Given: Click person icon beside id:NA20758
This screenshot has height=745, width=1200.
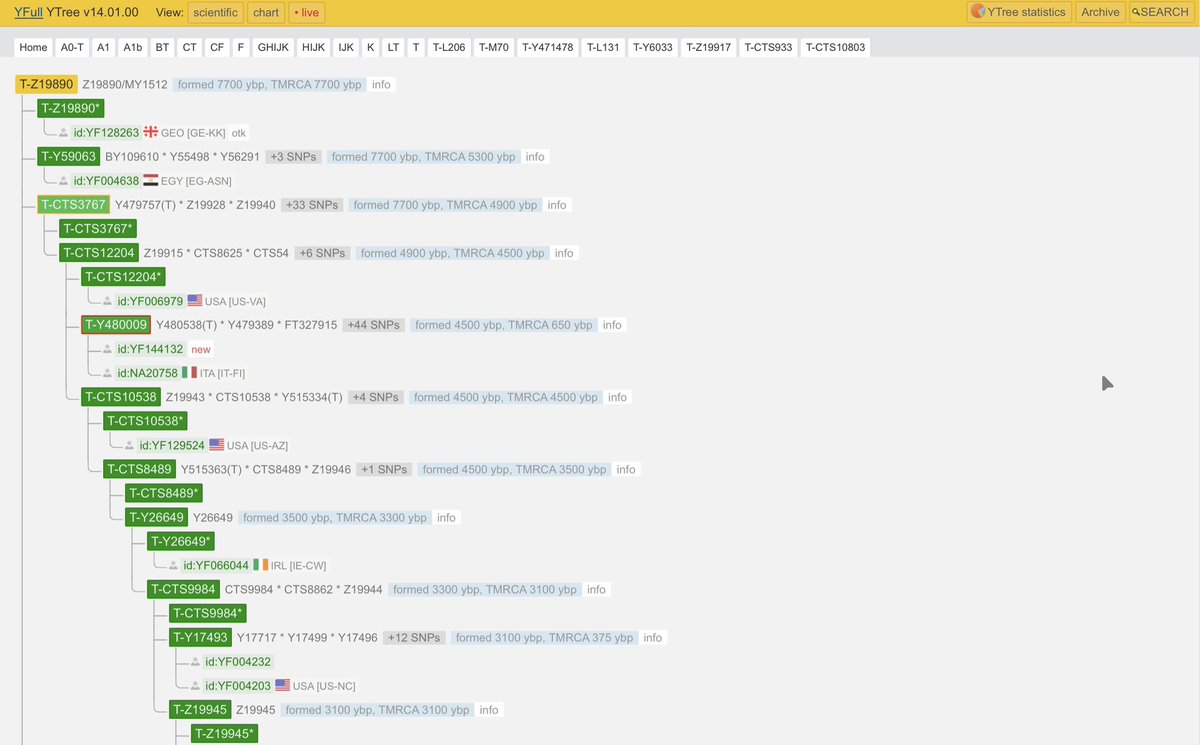Looking at the screenshot, I should point(107,373).
